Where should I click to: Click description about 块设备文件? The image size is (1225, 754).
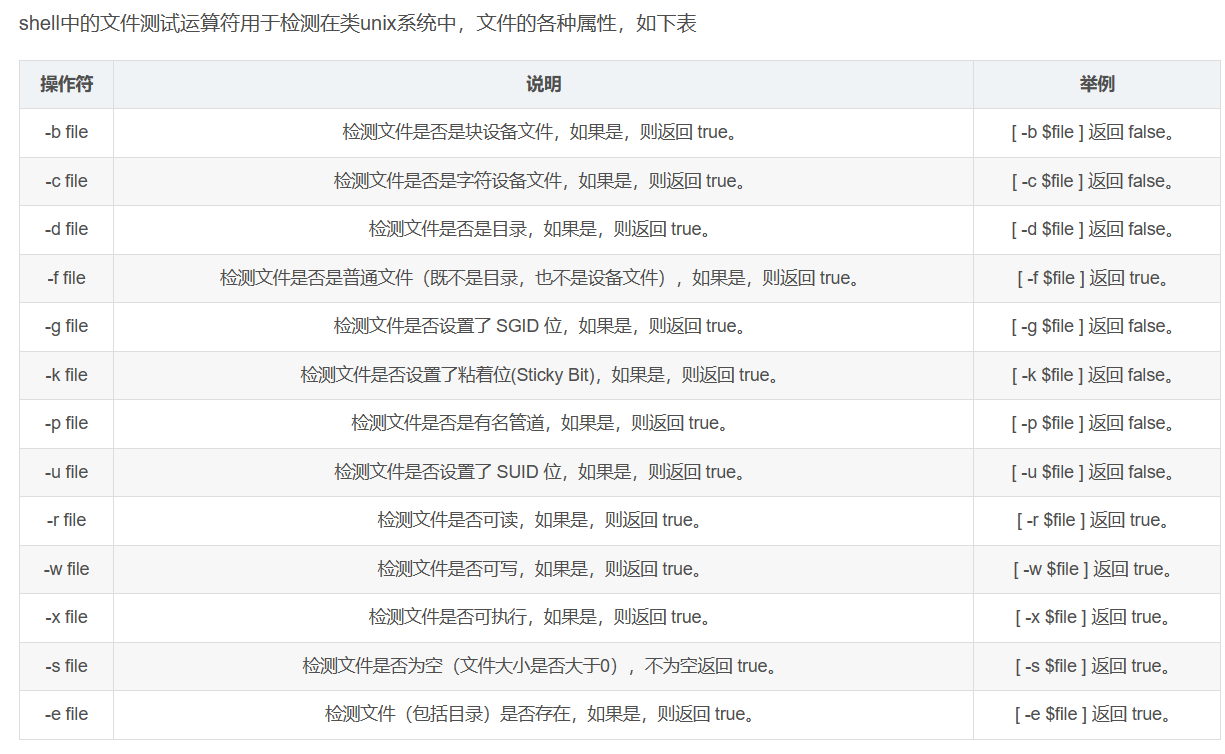coord(543,132)
